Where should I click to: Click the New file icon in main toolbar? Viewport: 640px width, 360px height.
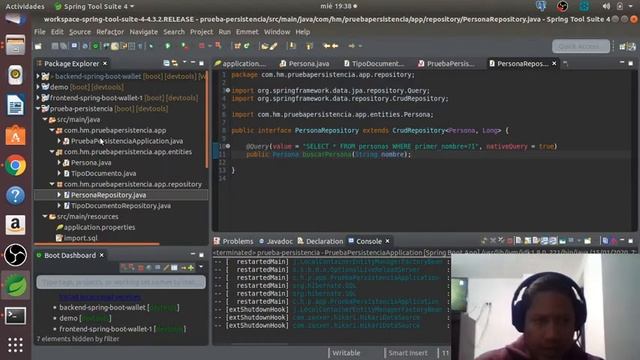pyautogui.click(x=38, y=46)
